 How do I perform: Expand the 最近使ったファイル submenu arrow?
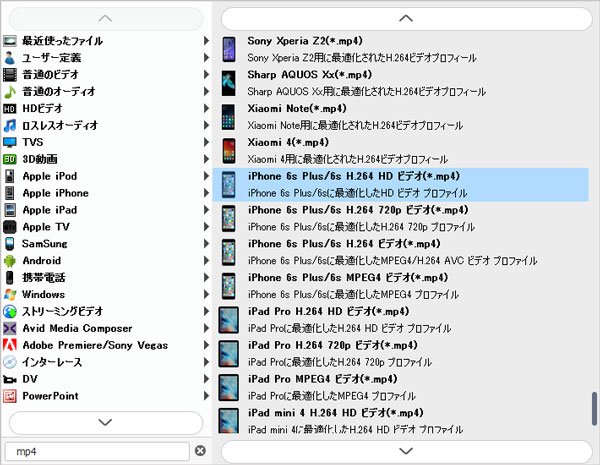[206, 41]
